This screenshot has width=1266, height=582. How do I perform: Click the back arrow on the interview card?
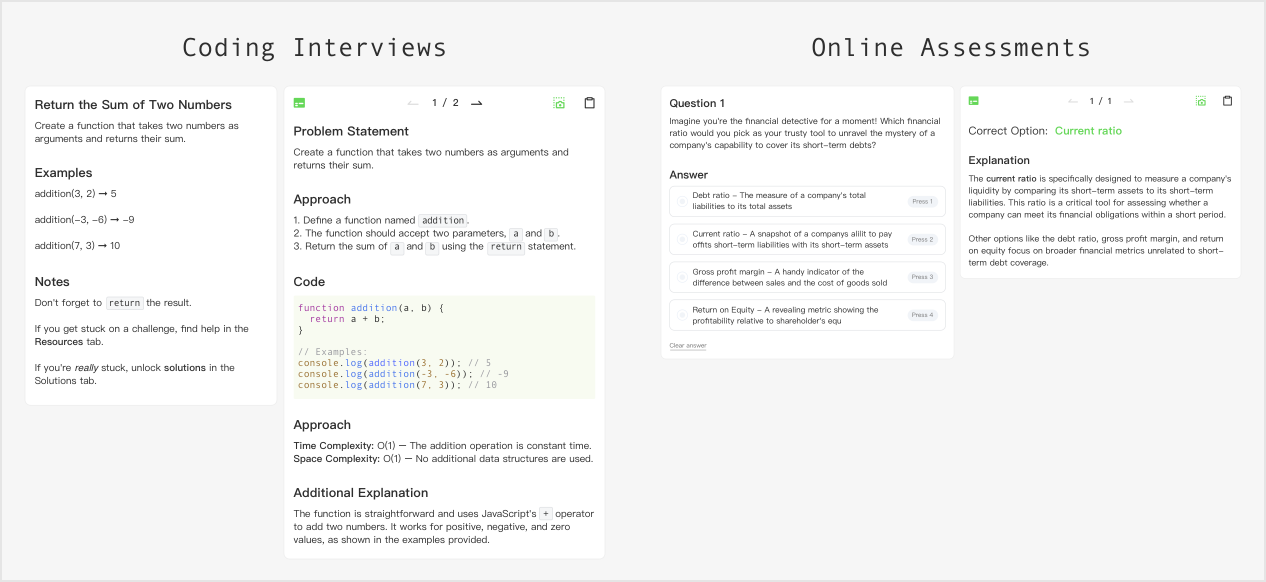click(413, 101)
